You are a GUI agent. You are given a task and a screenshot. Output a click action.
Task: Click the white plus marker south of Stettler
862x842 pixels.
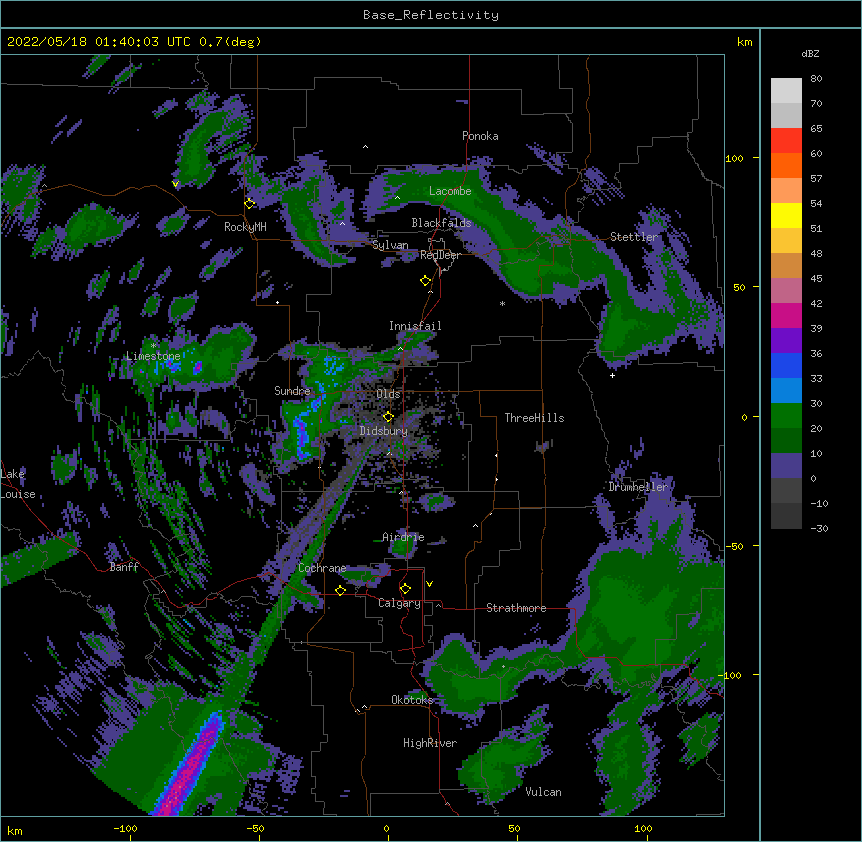tap(612, 375)
